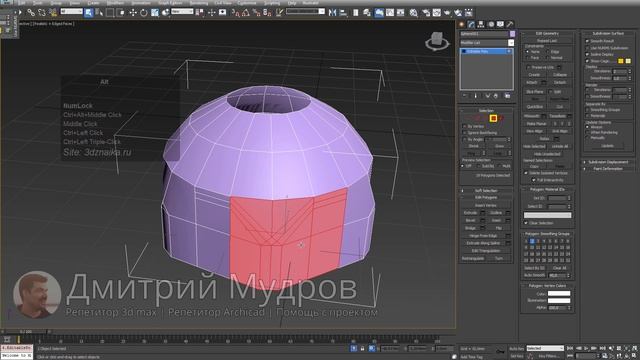The height and width of the screenshot is (360, 640).
Task: Click the vertex Illumination swatch
Action: [559, 301]
